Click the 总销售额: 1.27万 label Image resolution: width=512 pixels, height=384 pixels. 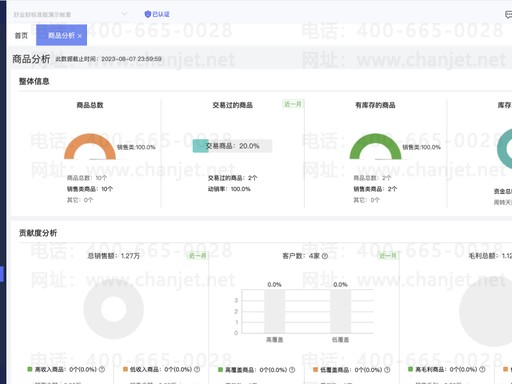point(114,256)
